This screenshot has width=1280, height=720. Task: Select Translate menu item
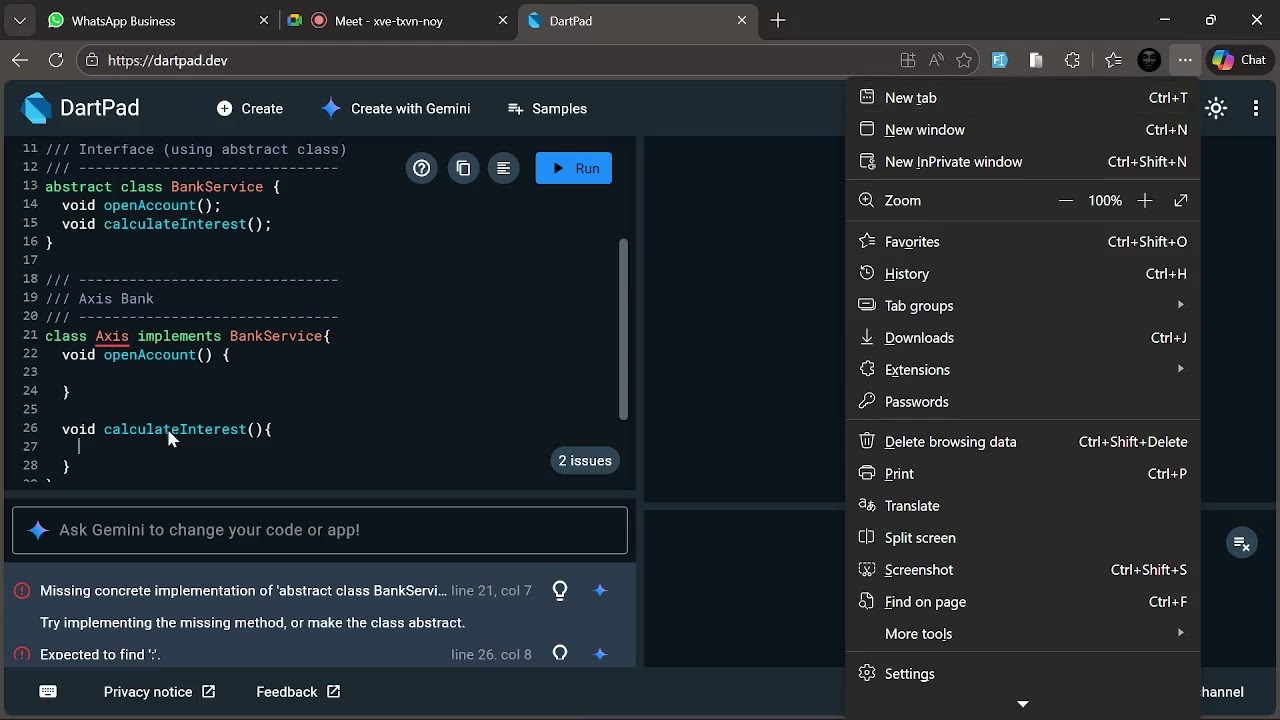click(x=1023, y=506)
